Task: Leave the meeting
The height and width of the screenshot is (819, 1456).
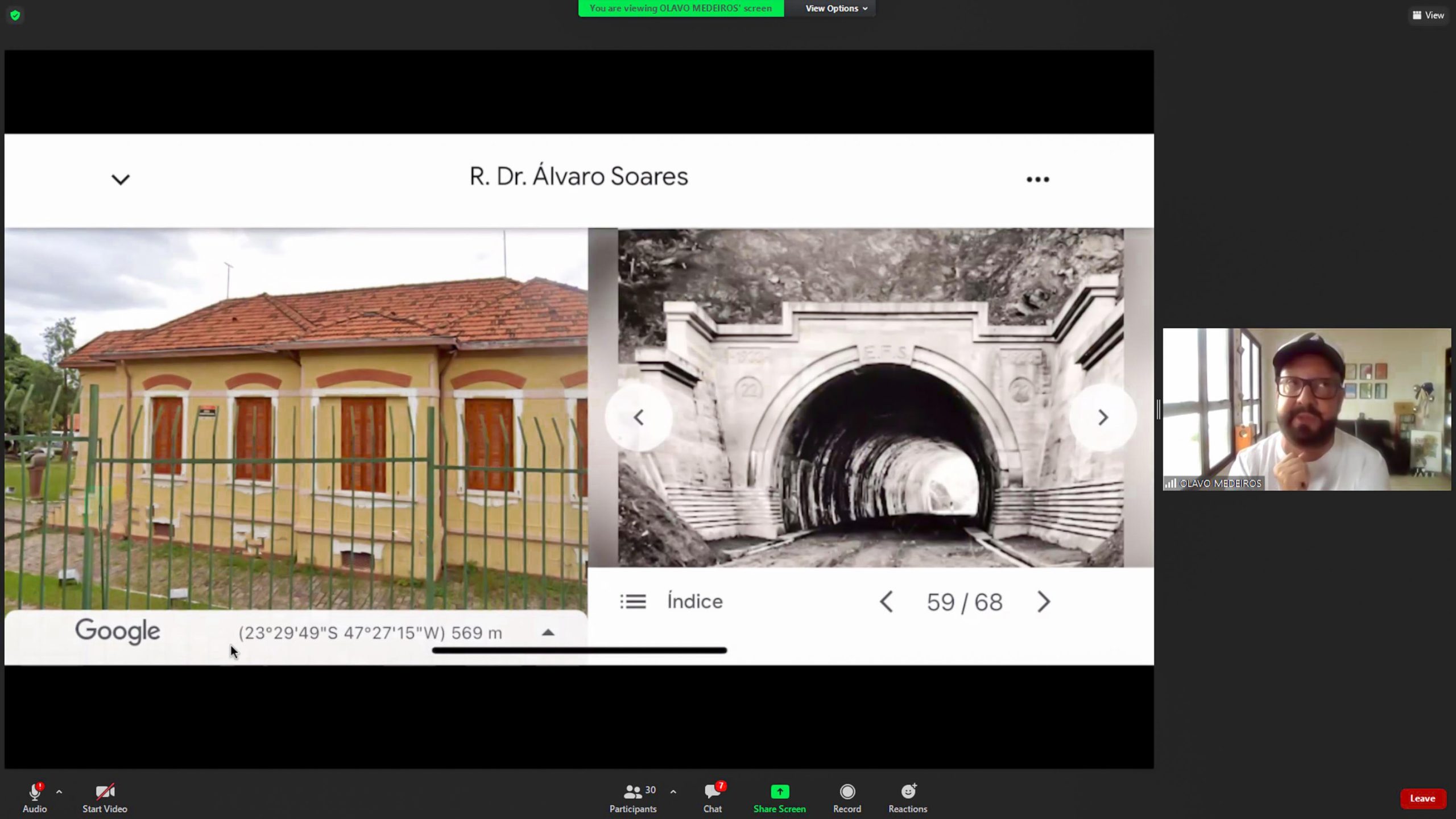Action: point(1422,799)
